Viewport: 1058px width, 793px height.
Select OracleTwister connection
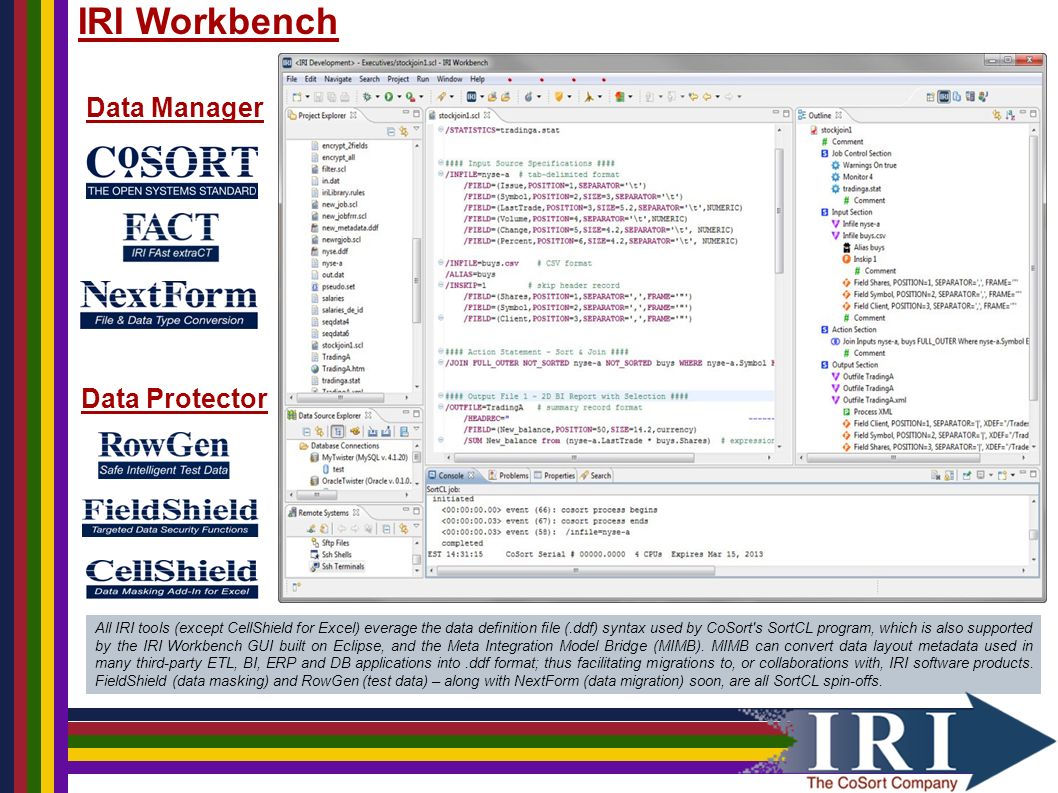(x=360, y=481)
